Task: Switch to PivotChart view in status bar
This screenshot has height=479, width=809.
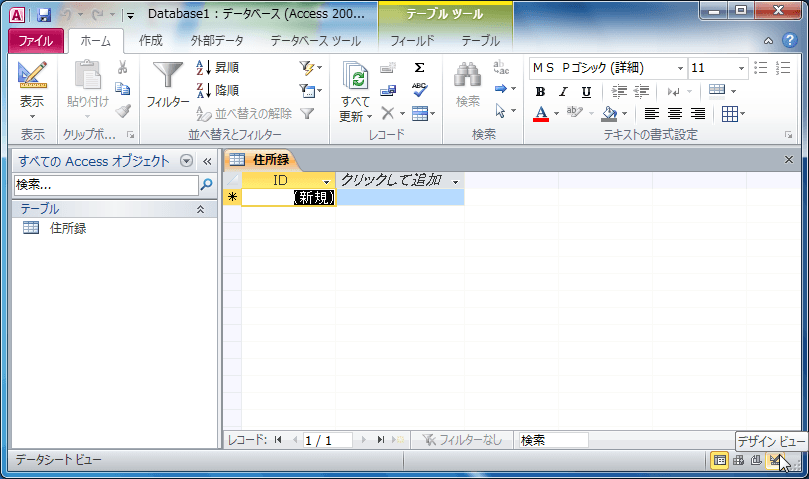Action: tap(756, 460)
